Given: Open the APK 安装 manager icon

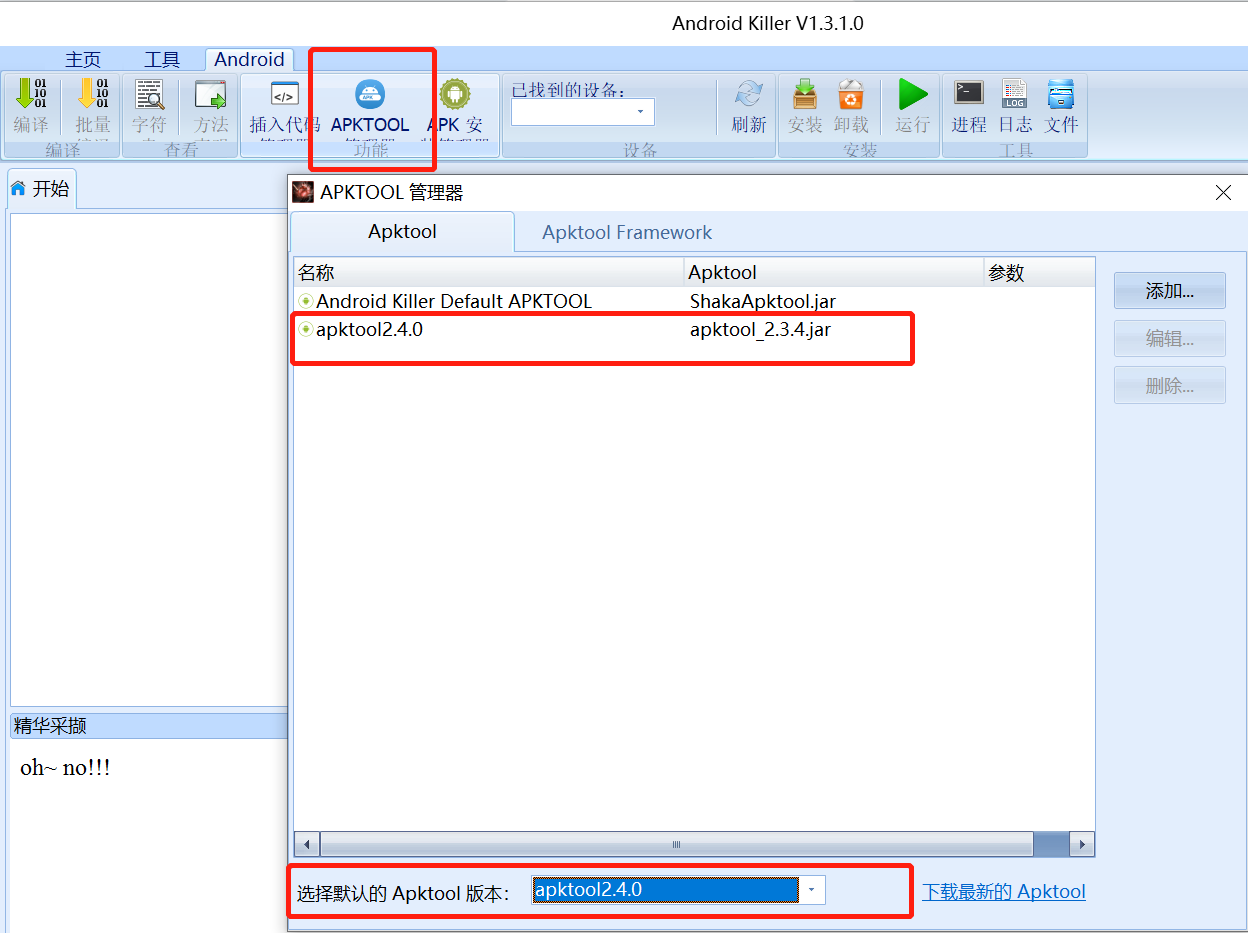Looking at the screenshot, I should [455, 95].
